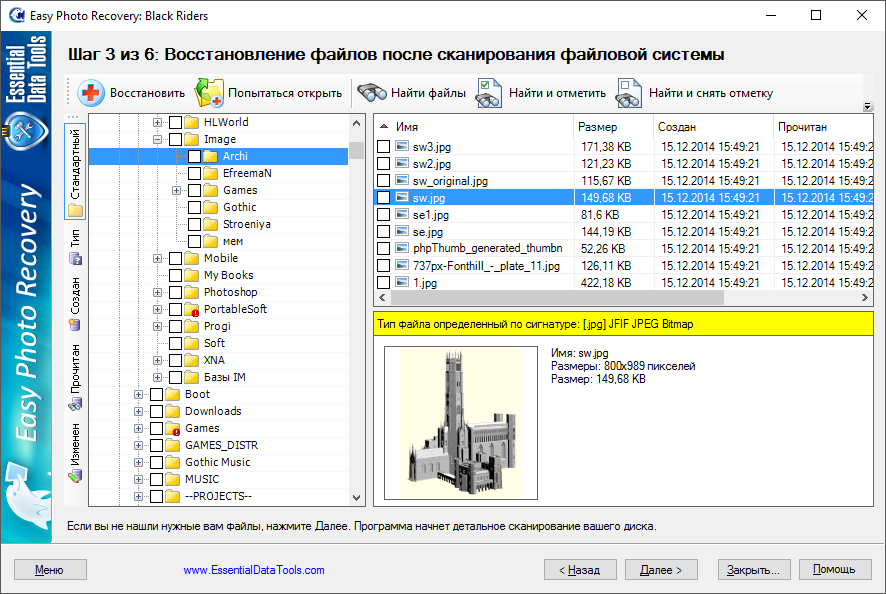Tick the checkbox for 1.jpg
The image size is (886, 594).
pyautogui.click(x=384, y=282)
